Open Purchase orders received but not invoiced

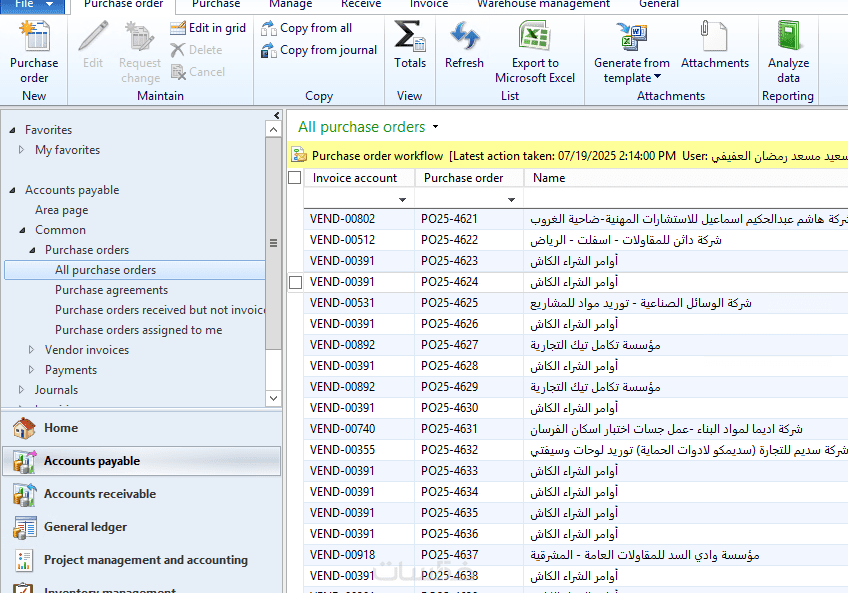160,310
